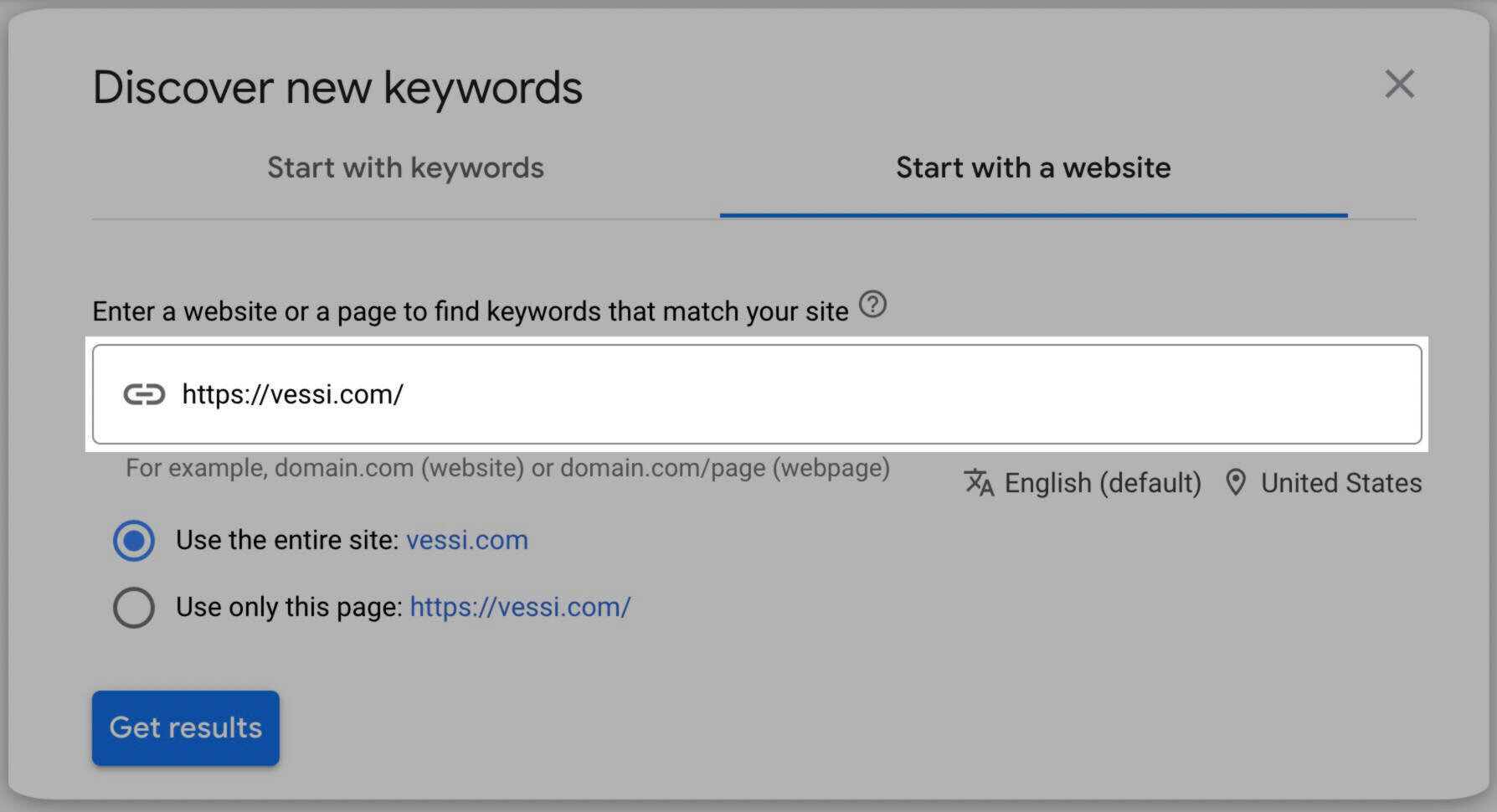Image resolution: width=1497 pixels, height=812 pixels.
Task: Click the 'For example, domain.com' hint text
Action: click(x=507, y=467)
